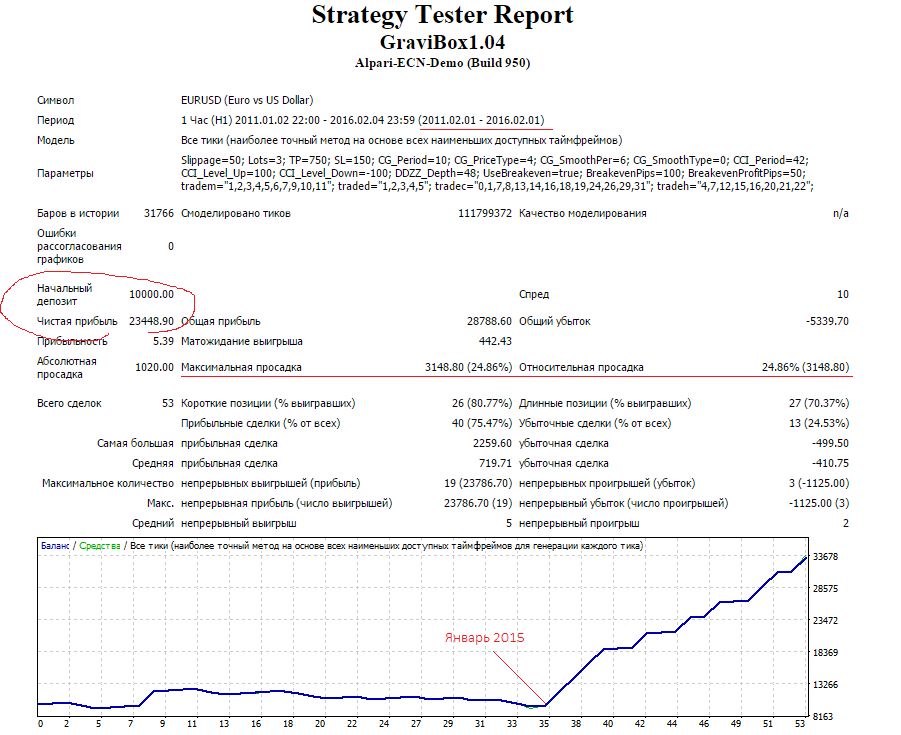The height and width of the screenshot is (735, 901).
Task: Click the EURUSD (Euro vs US Dollar) value
Action: click(x=247, y=100)
